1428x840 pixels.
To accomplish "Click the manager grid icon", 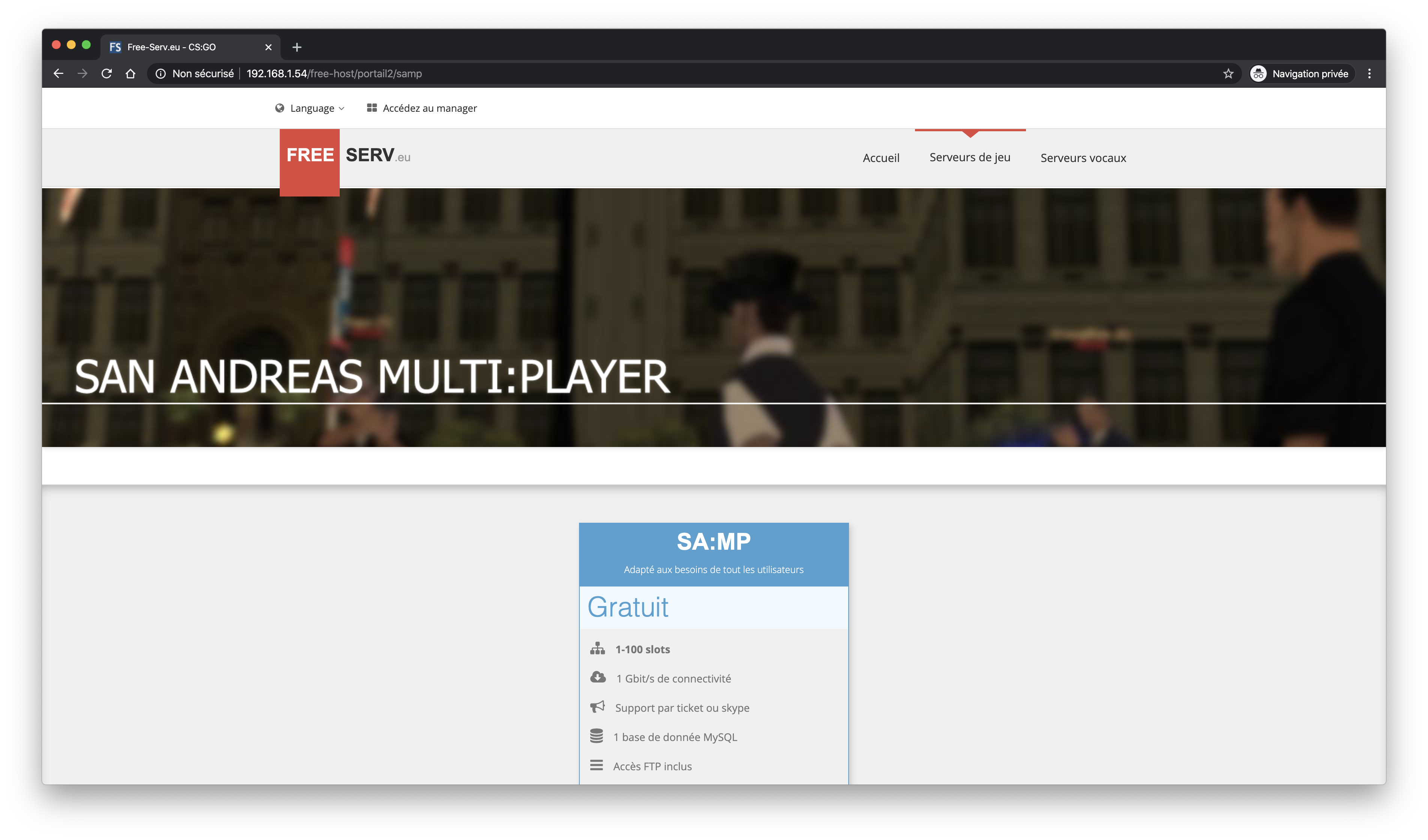I will click(x=372, y=108).
